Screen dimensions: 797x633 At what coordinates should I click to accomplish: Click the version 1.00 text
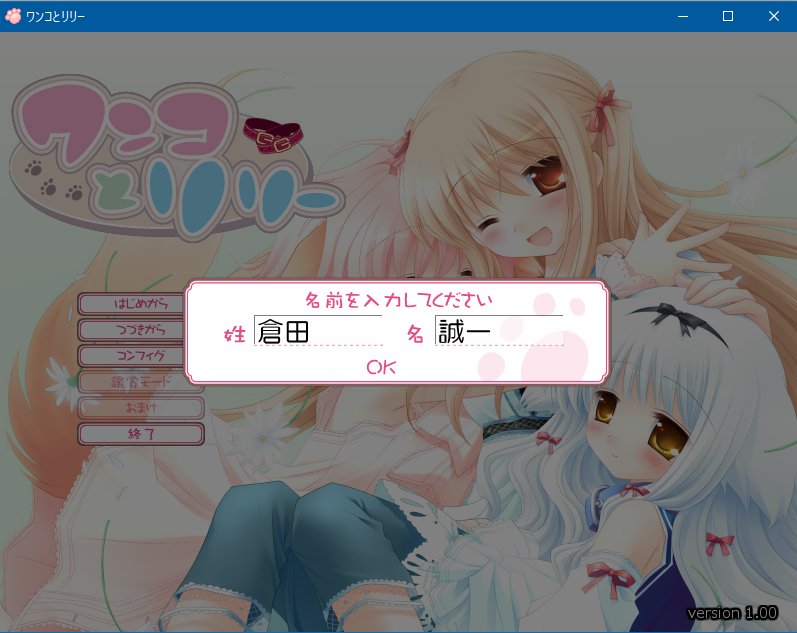coord(732,613)
